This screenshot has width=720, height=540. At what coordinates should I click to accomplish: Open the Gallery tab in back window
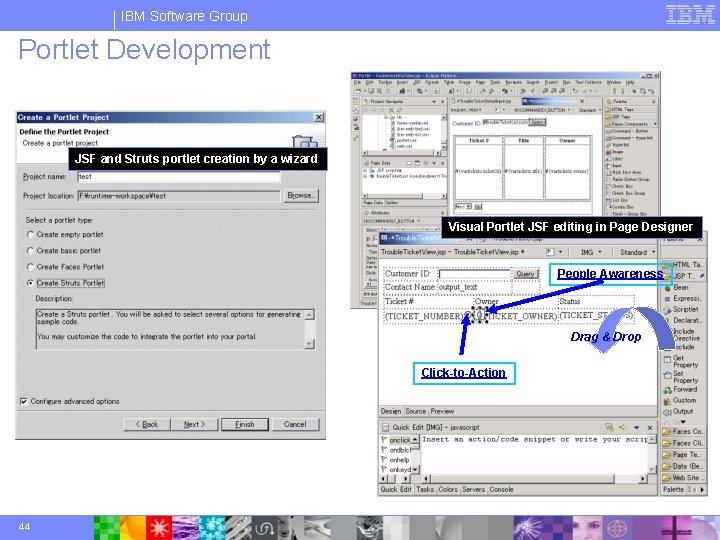pyautogui.click(x=392, y=202)
